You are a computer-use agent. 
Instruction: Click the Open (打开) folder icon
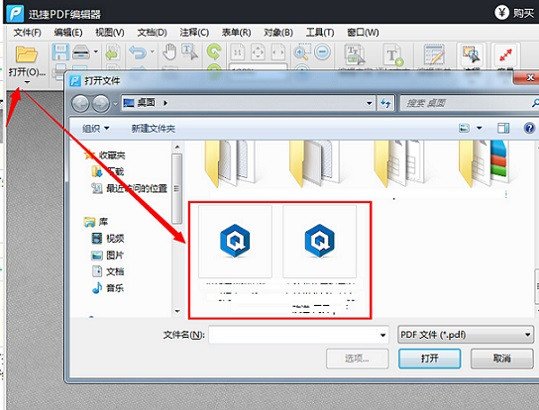(x=26, y=54)
